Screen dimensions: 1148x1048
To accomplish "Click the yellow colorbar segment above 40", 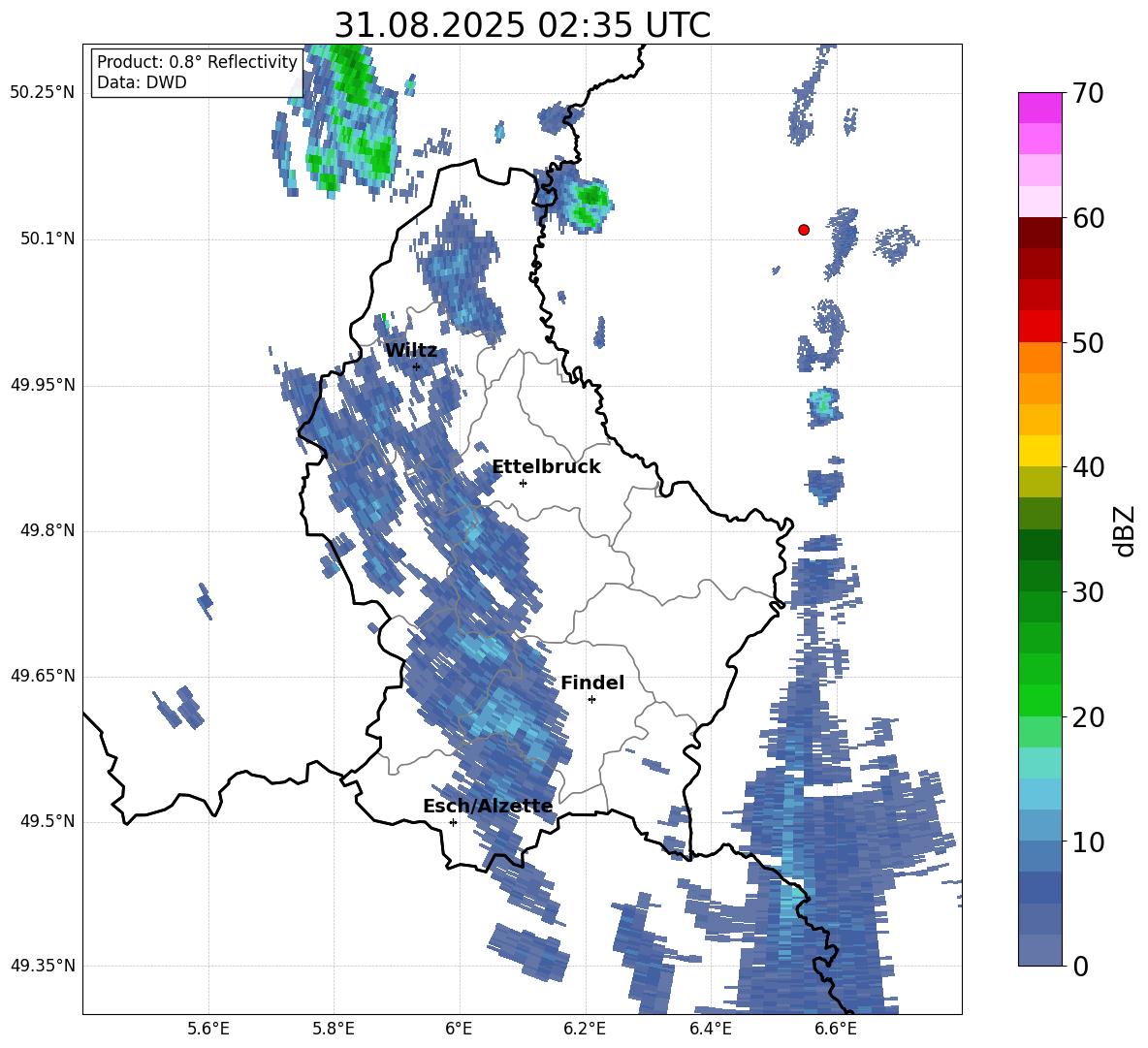I will coord(1039,451).
